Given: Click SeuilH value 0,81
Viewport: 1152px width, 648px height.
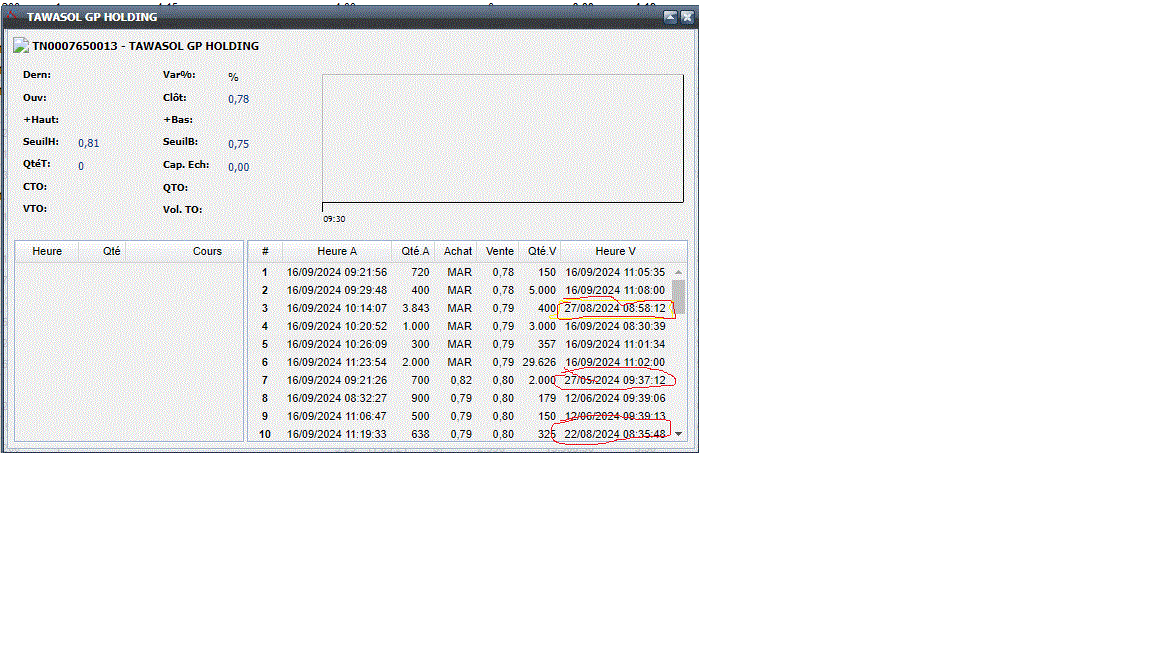Looking at the screenshot, I should pos(88,143).
